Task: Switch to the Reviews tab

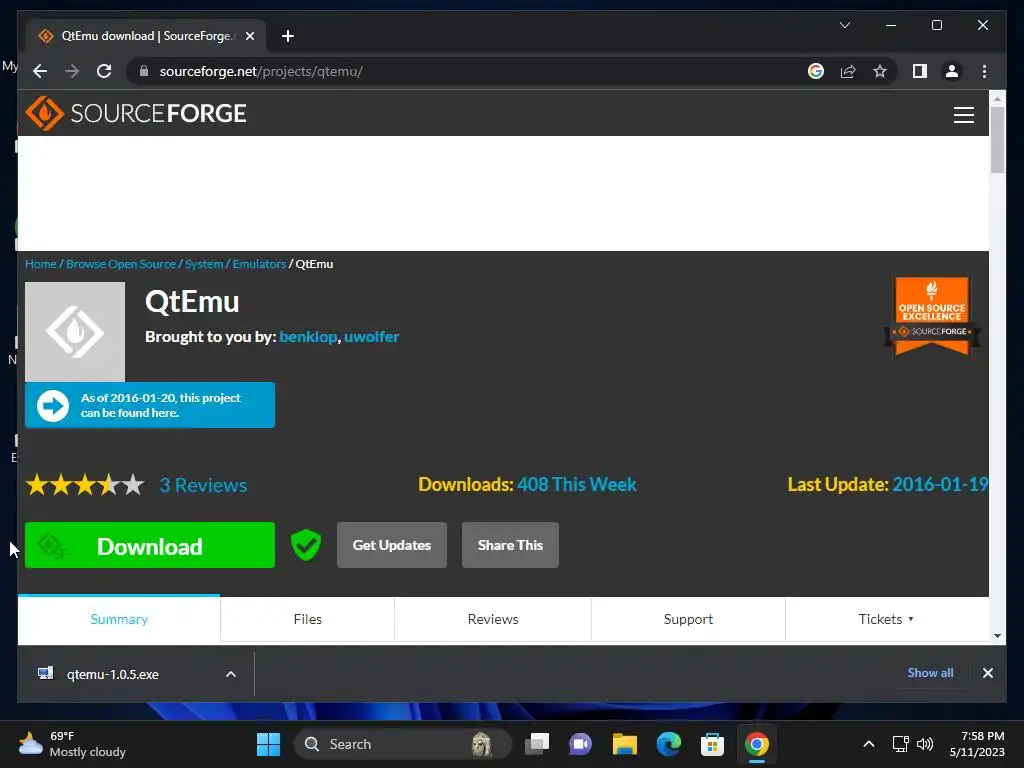Action: [493, 619]
